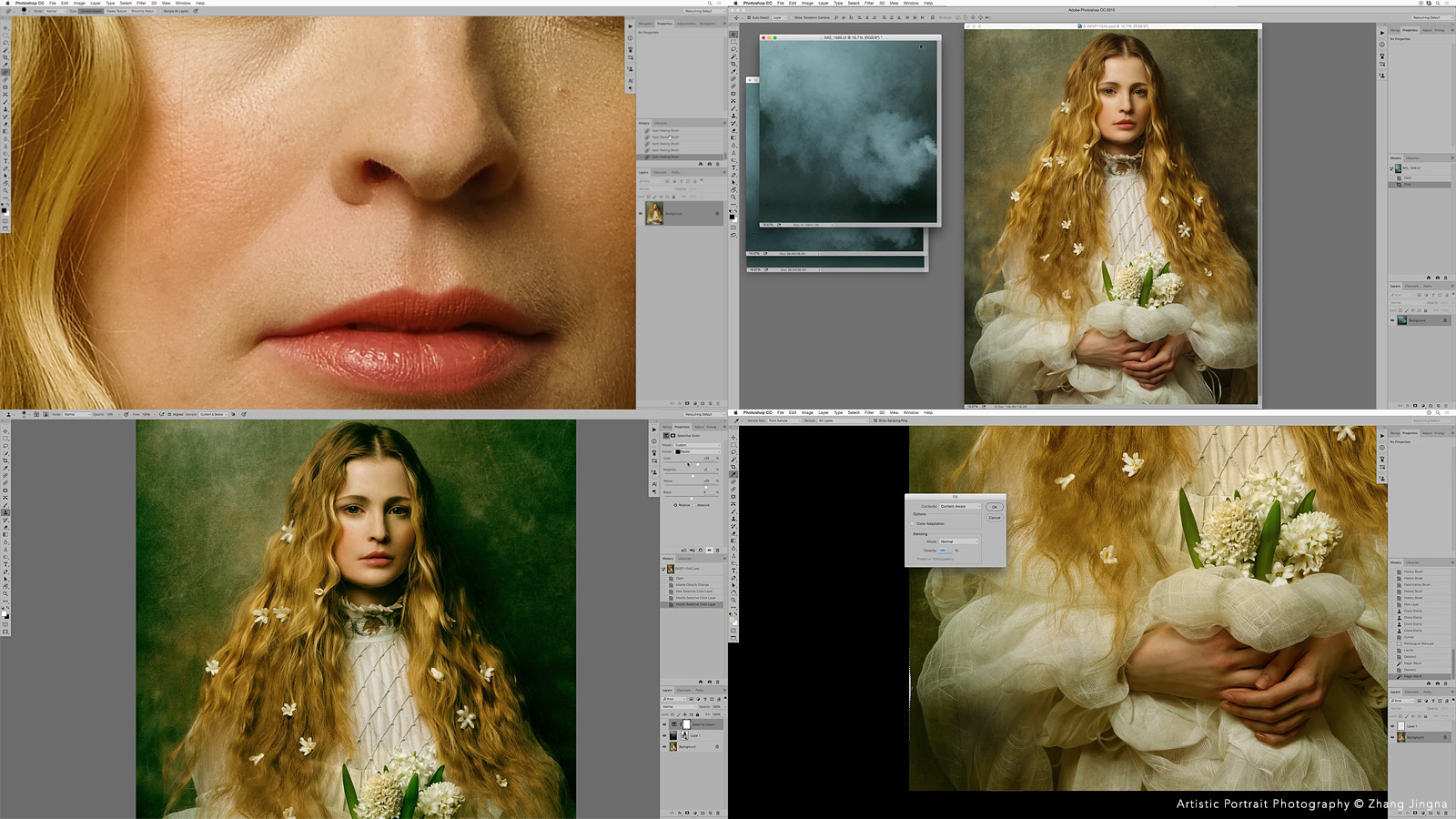Expand the Colors dropdown in Selective Color properties
The height and width of the screenshot is (819, 1456).
pos(699,451)
